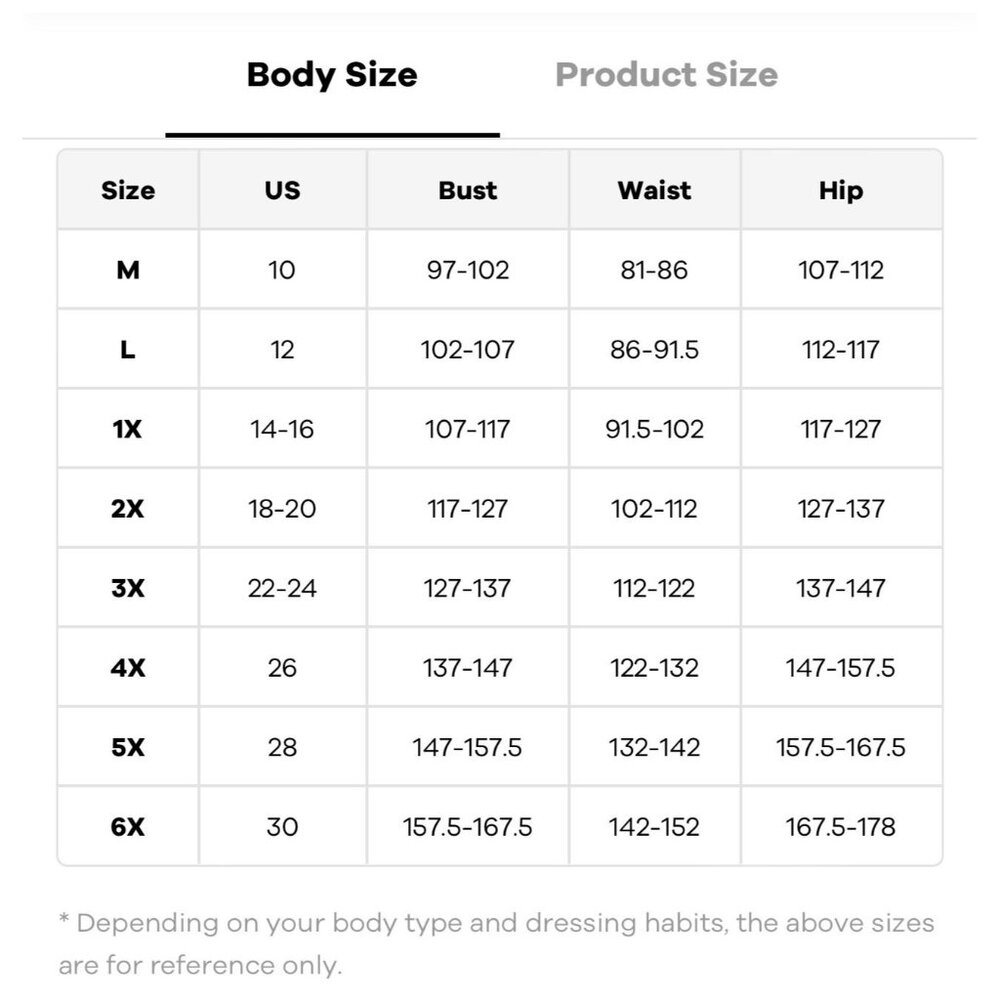Select the 4X size row label
The width and height of the screenshot is (1000, 1000).
coord(128,668)
